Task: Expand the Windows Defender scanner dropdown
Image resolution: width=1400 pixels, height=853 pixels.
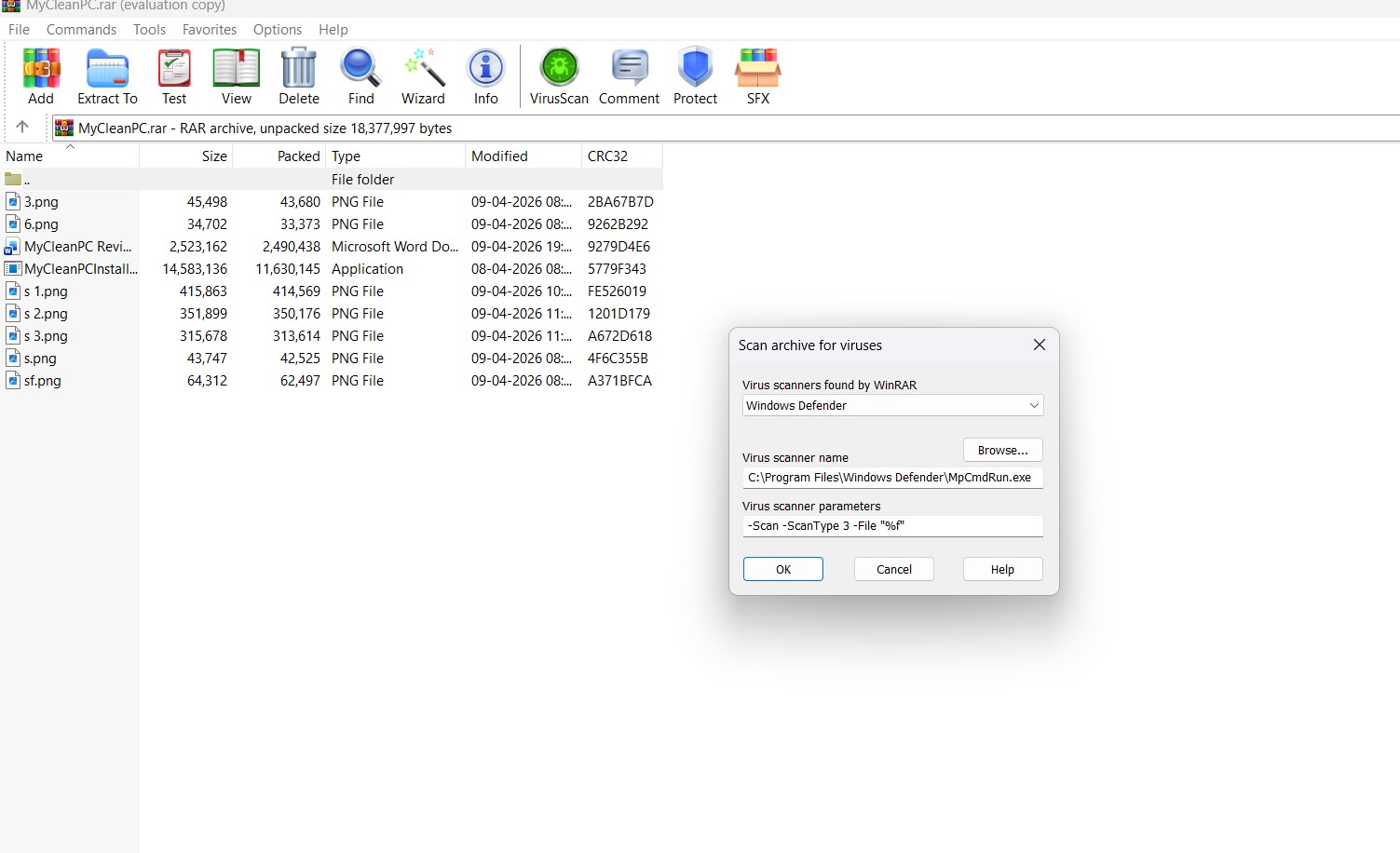Action: [1033, 405]
